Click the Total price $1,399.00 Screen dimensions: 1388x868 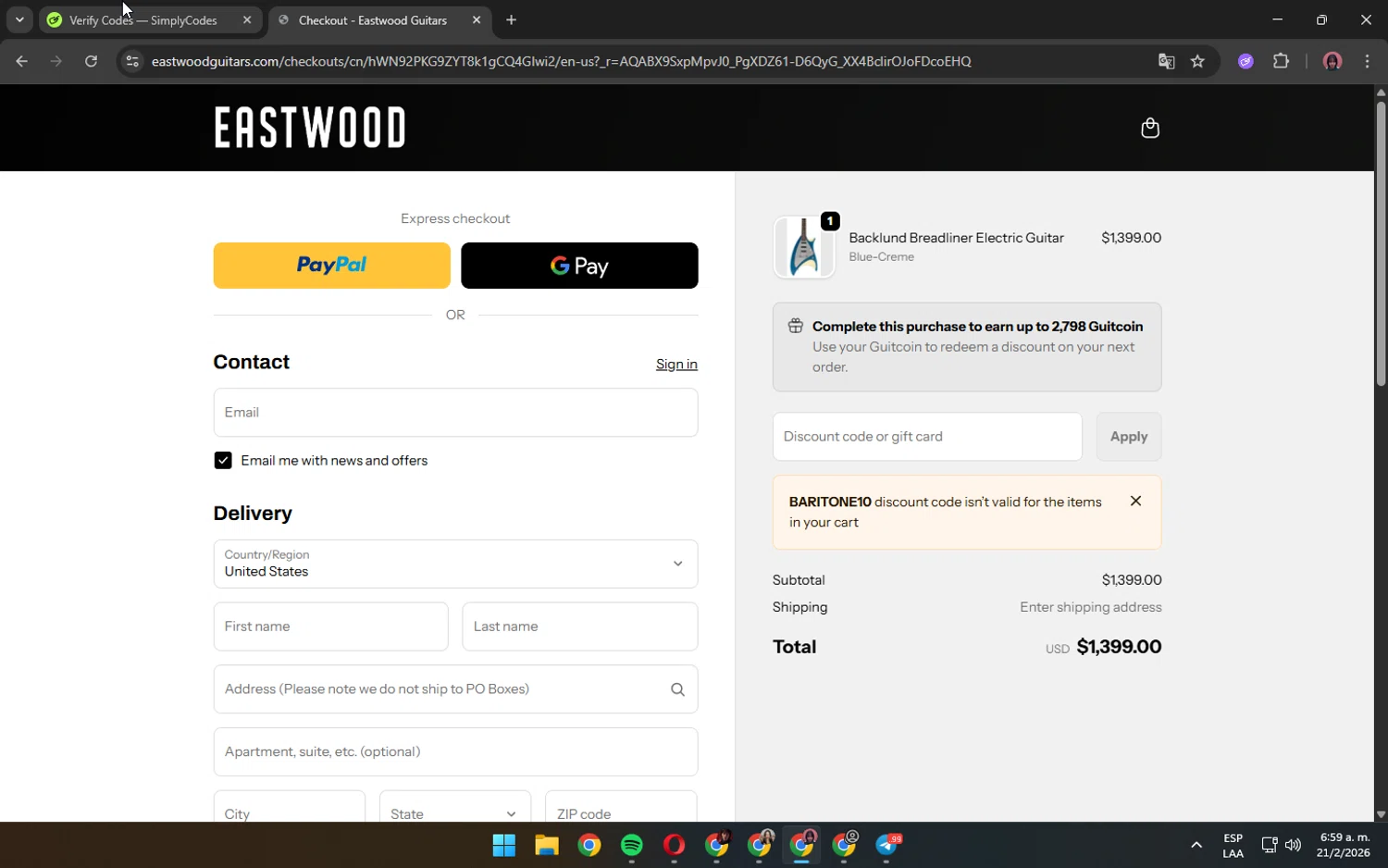(1119, 647)
